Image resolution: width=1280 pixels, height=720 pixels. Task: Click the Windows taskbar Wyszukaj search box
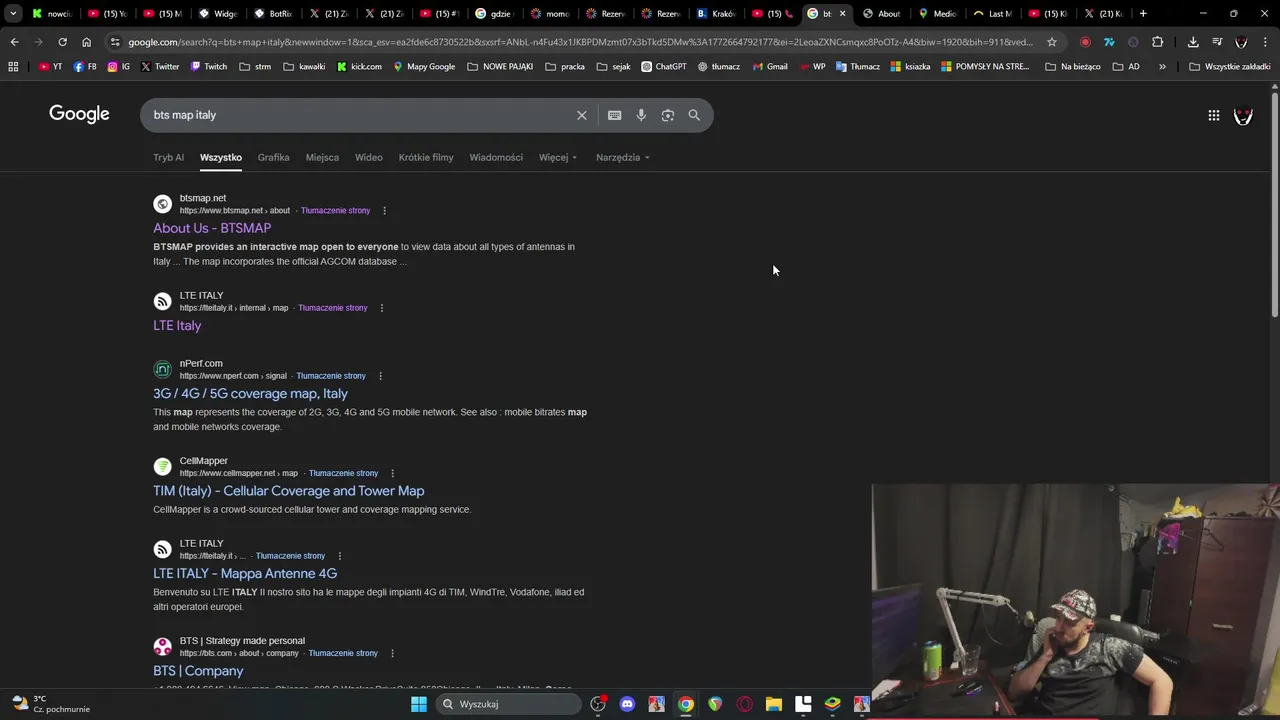coord(509,704)
